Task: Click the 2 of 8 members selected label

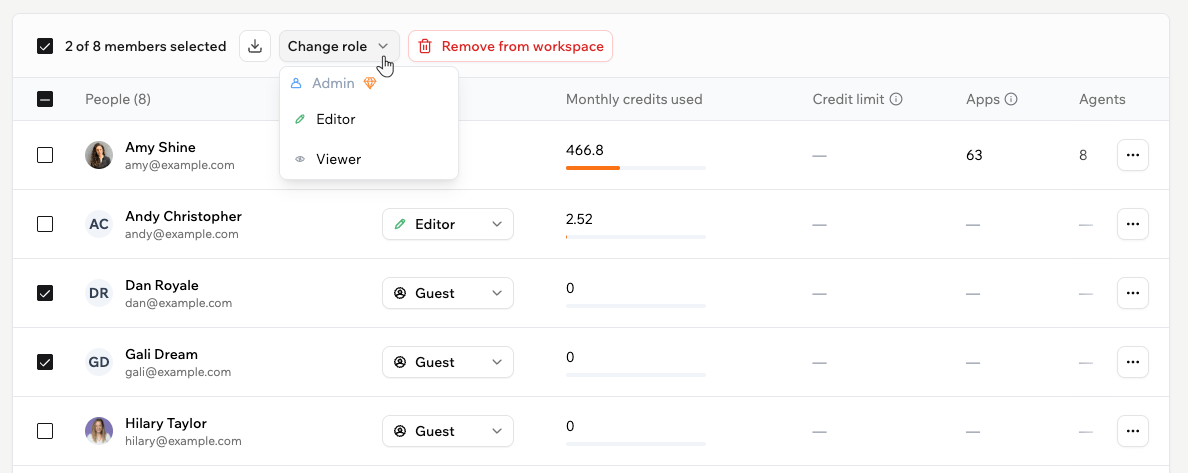Action: pos(145,46)
